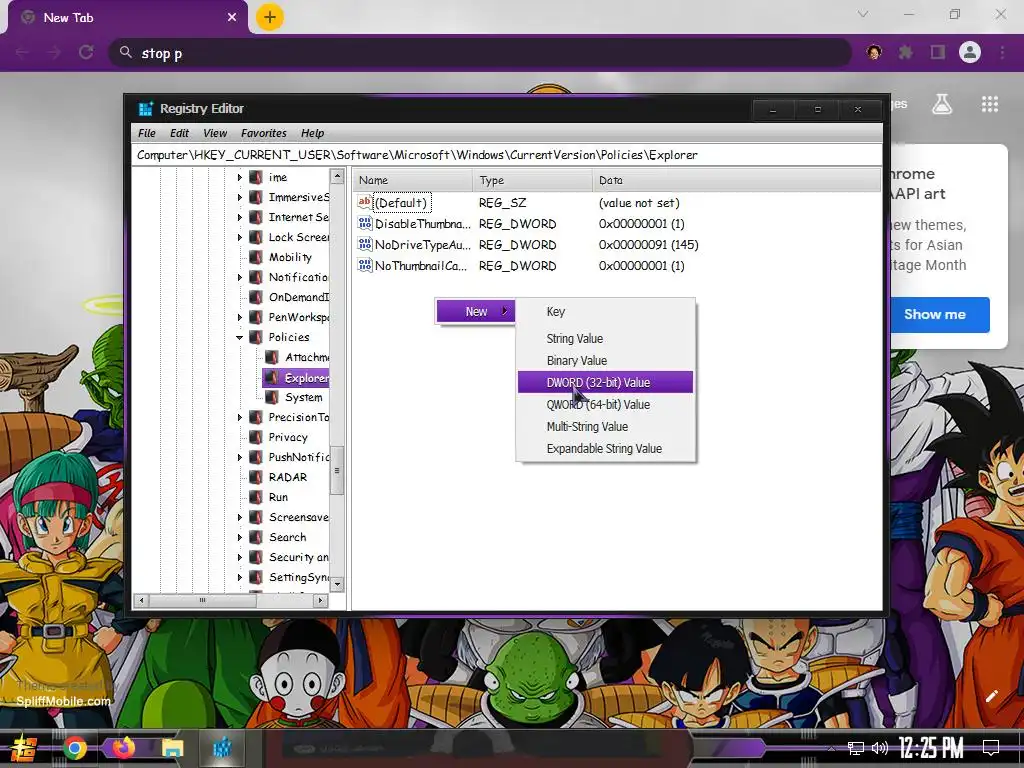Open Firefox from the taskbar
The width and height of the screenshot is (1024, 768).
tap(123, 748)
